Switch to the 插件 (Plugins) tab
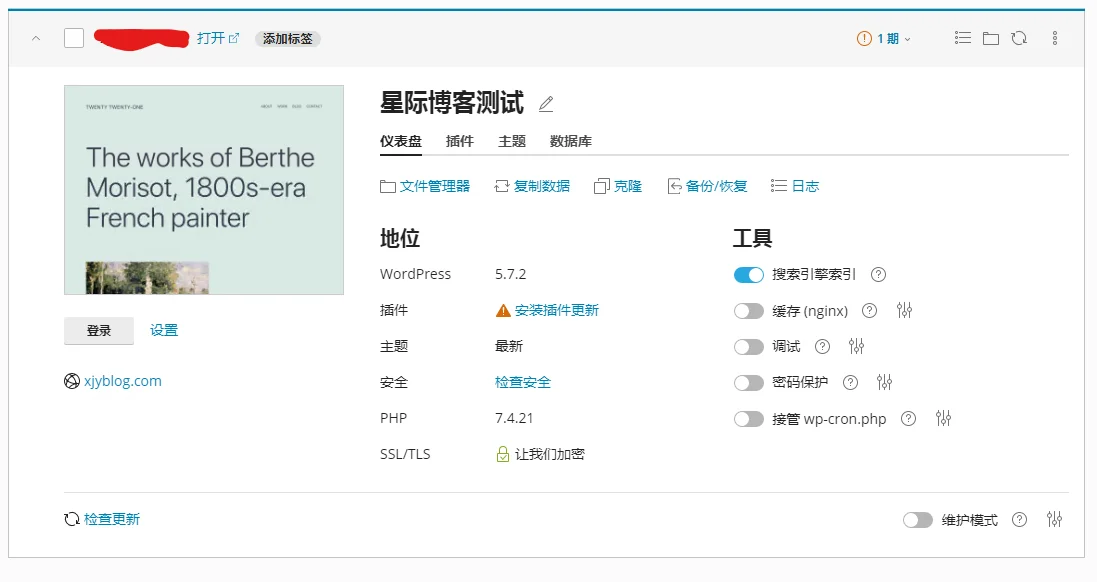 point(459,141)
